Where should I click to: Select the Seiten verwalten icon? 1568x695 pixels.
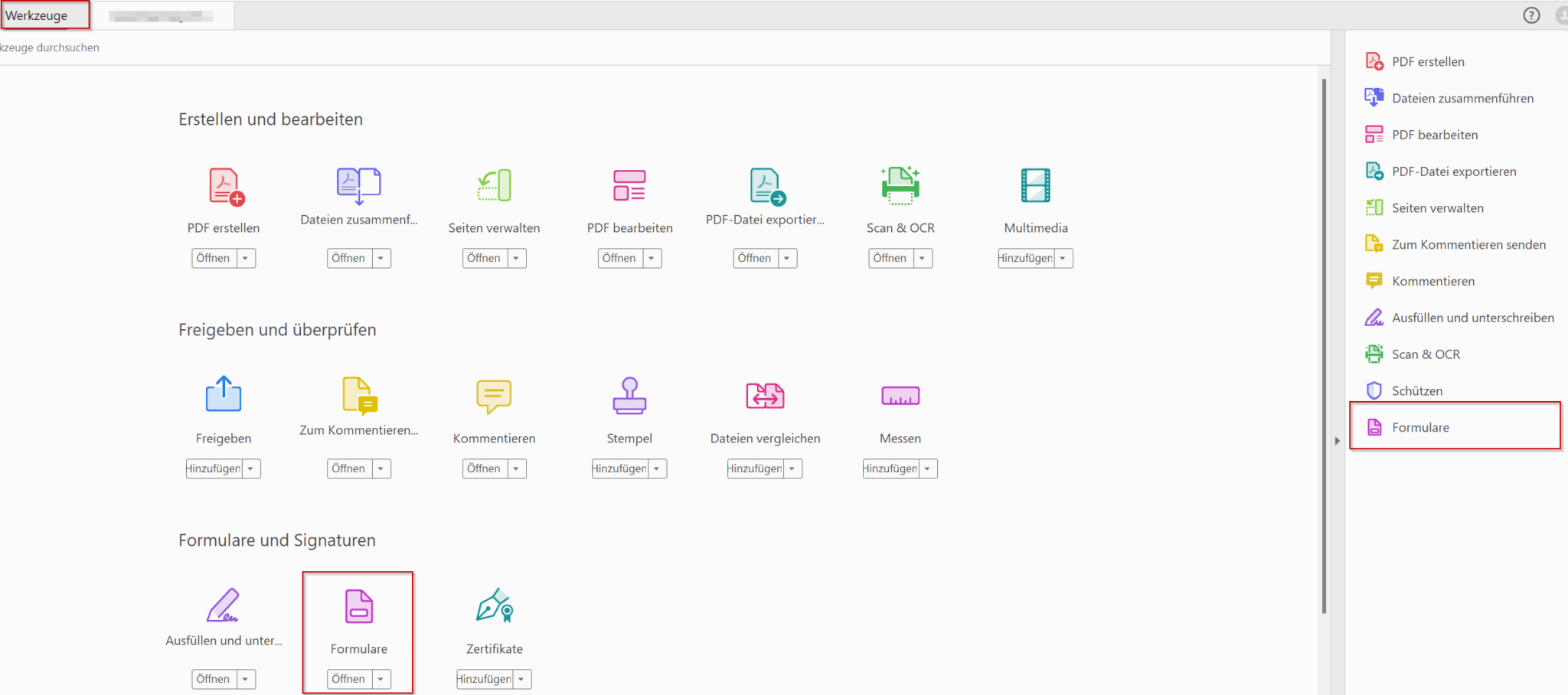(x=495, y=186)
